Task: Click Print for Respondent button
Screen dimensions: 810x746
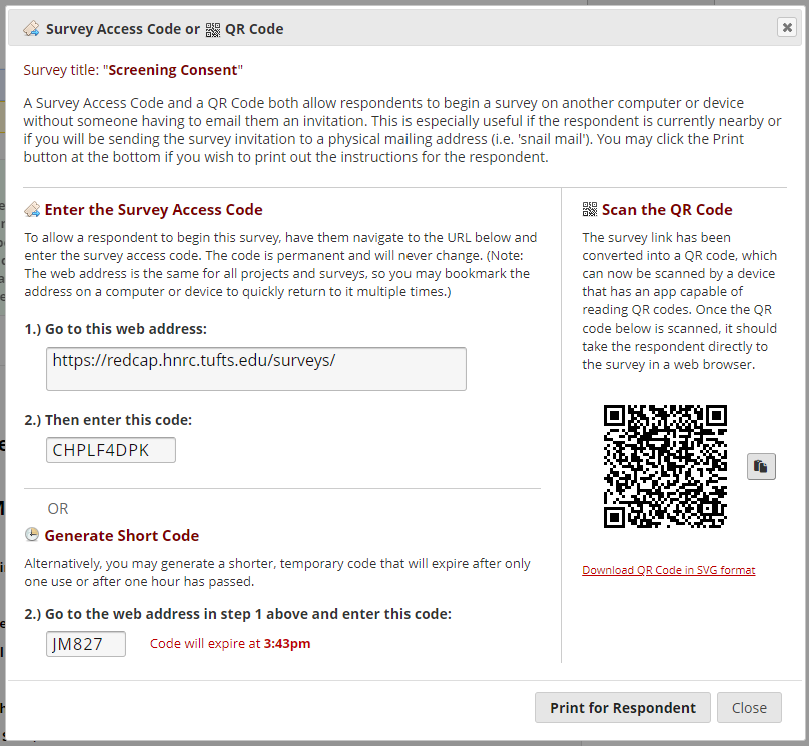Action: pyautogui.click(x=623, y=707)
